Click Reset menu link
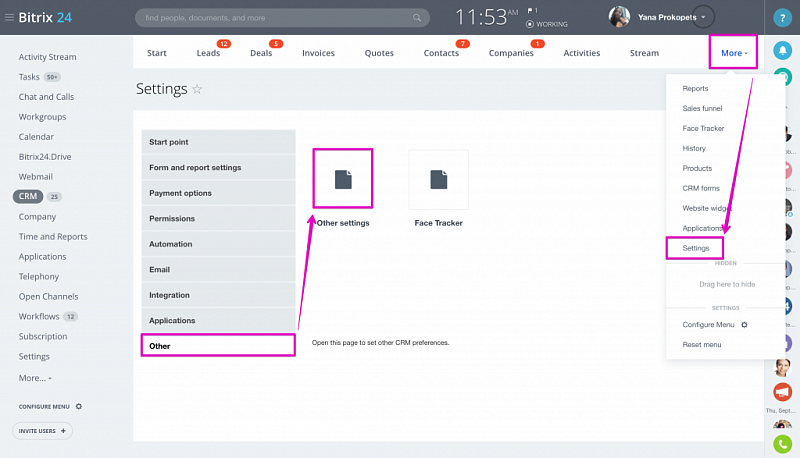This screenshot has width=800, height=458. coord(702,344)
